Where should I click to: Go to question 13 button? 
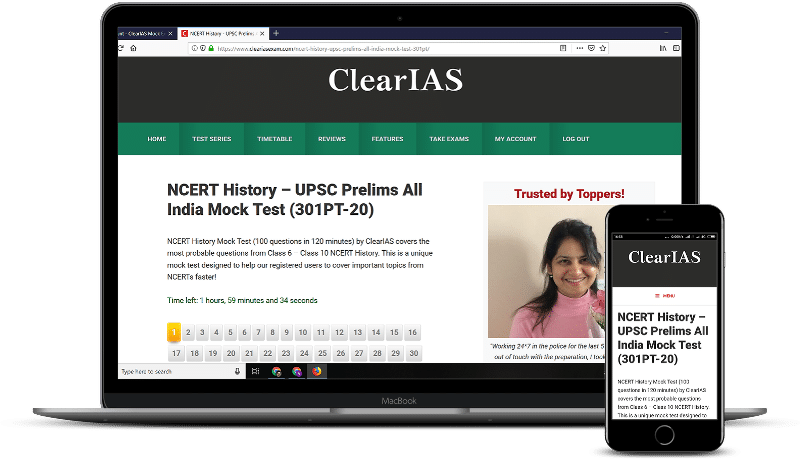click(358, 333)
